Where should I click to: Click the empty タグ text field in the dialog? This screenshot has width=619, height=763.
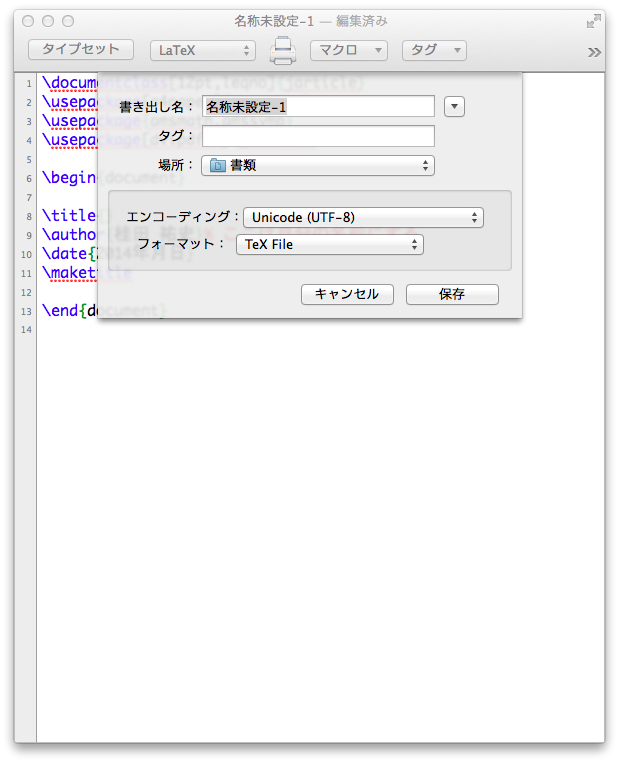point(318,136)
